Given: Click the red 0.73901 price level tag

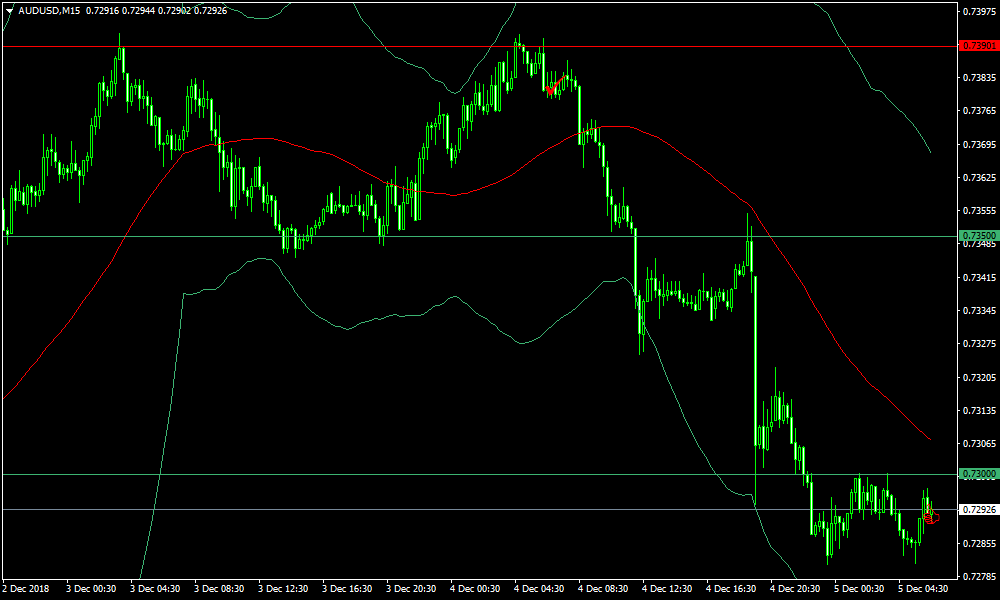Looking at the screenshot, I should pos(979,46).
